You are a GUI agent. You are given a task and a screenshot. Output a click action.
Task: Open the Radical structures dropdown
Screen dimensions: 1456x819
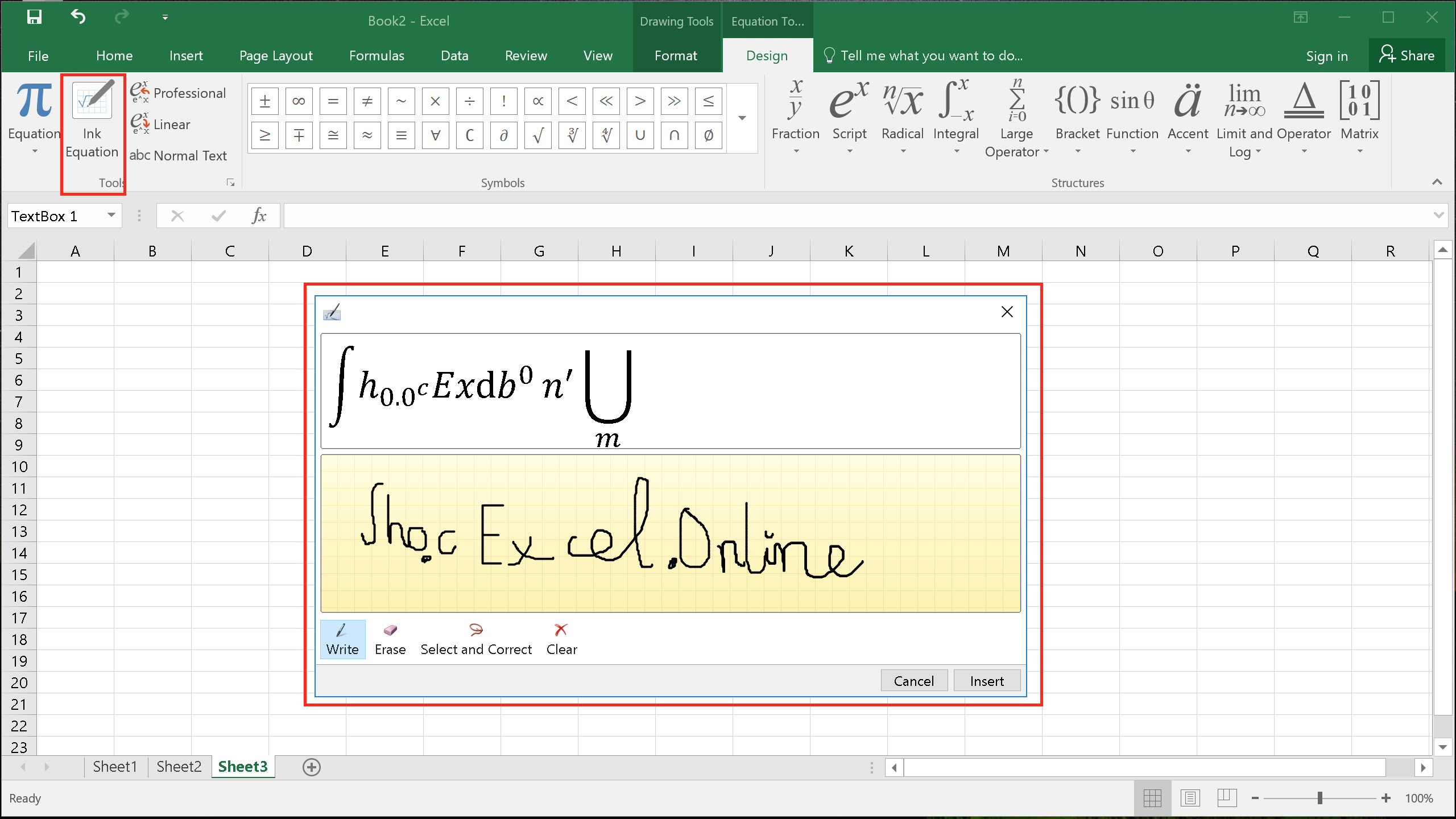pyautogui.click(x=903, y=118)
